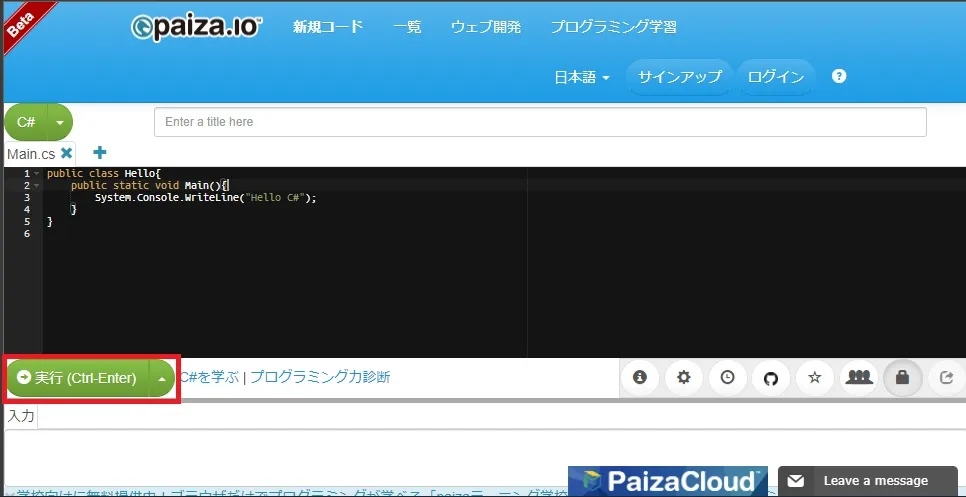Open the ウェブ開発 menu item

(486, 27)
